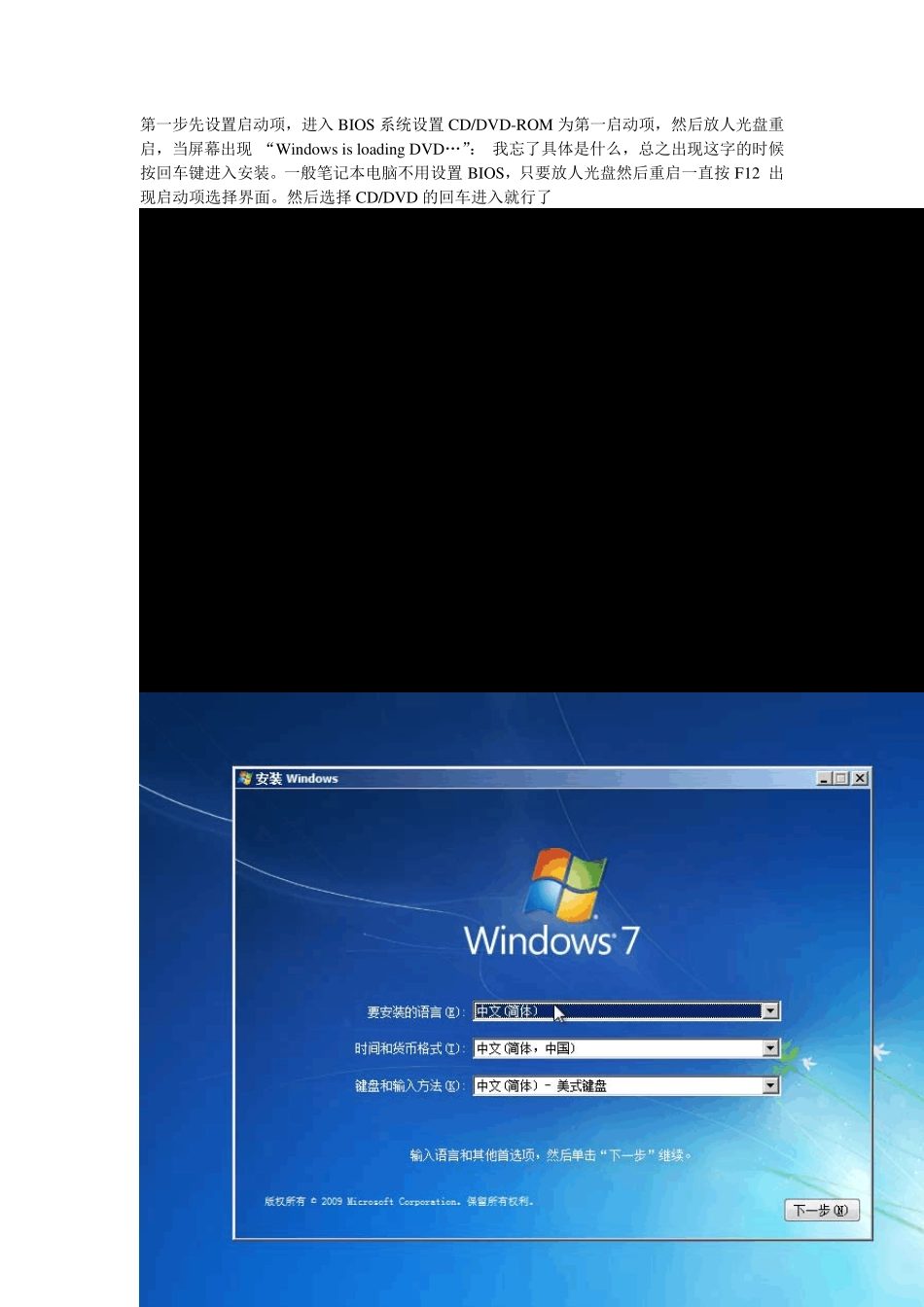Click the line beginning 现启动项选择界面
This screenshot has width=924, height=1307.
tap(346, 197)
